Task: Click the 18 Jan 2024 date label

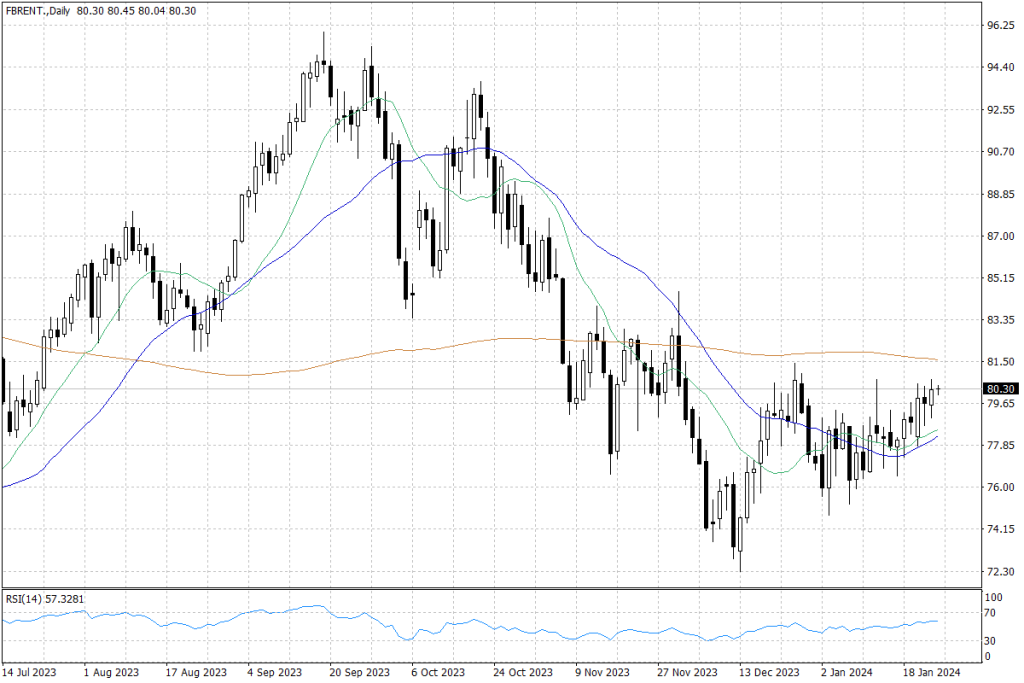Action: pos(932,673)
